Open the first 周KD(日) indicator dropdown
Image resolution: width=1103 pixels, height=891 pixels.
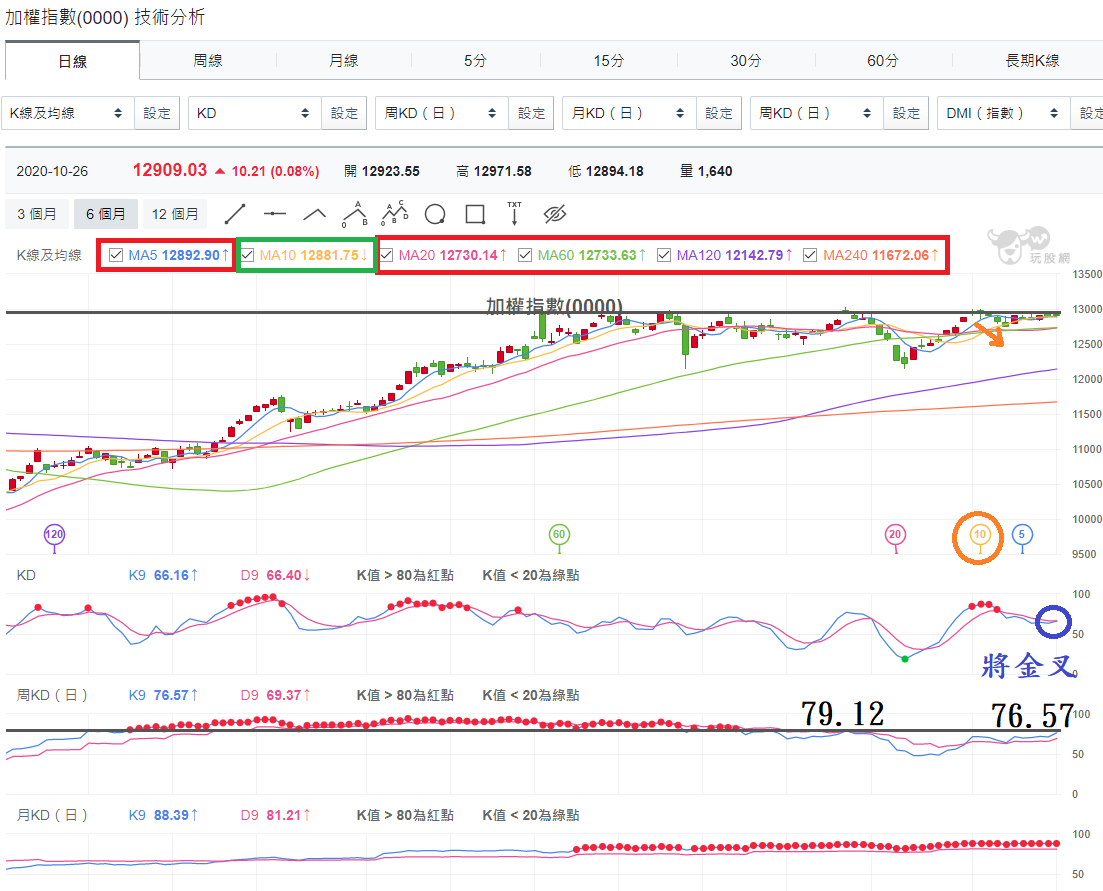[x=442, y=113]
